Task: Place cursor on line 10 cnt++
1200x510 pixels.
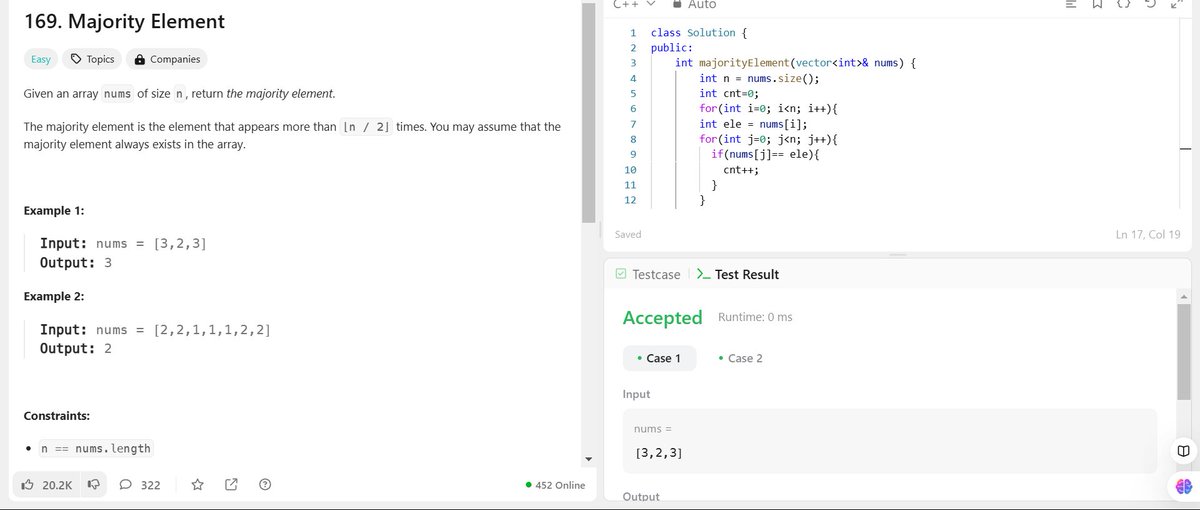Action: coord(741,170)
